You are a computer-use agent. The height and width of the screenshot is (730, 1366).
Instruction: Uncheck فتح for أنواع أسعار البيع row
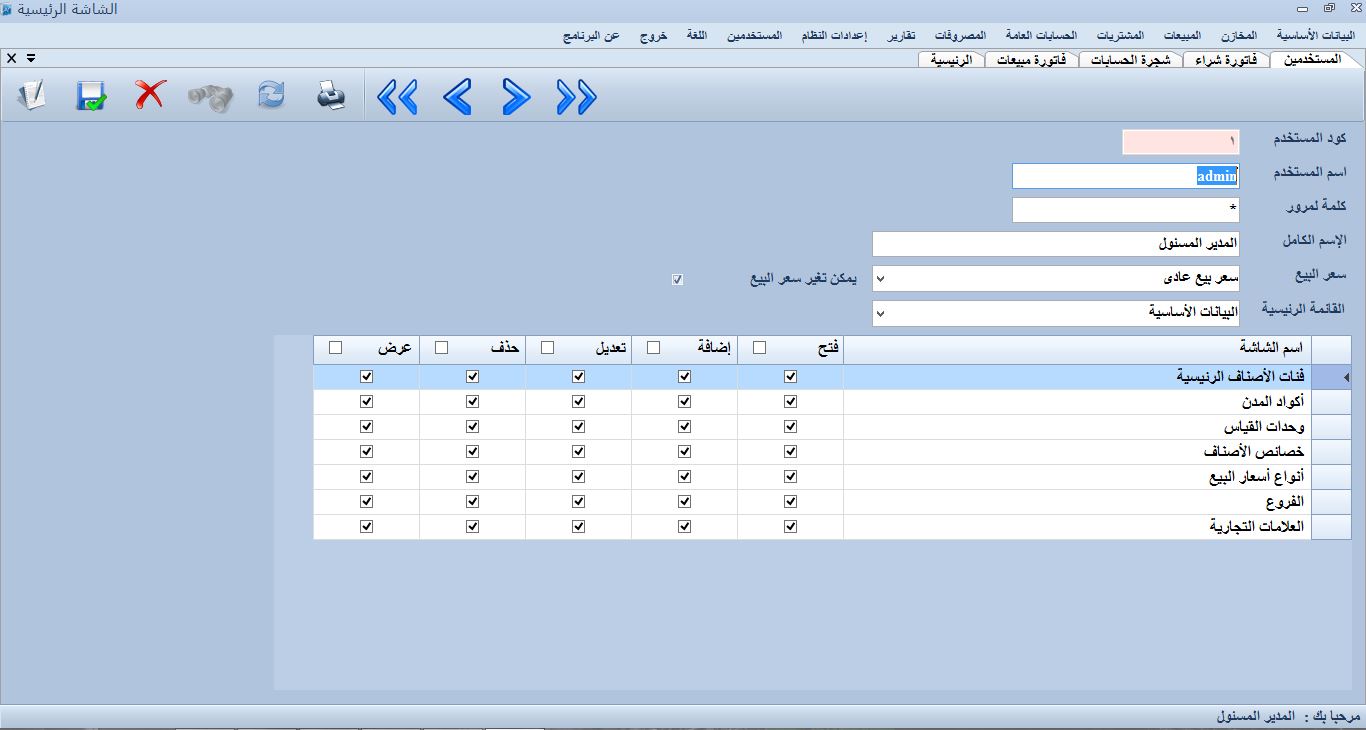pyautogui.click(x=790, y=477)
